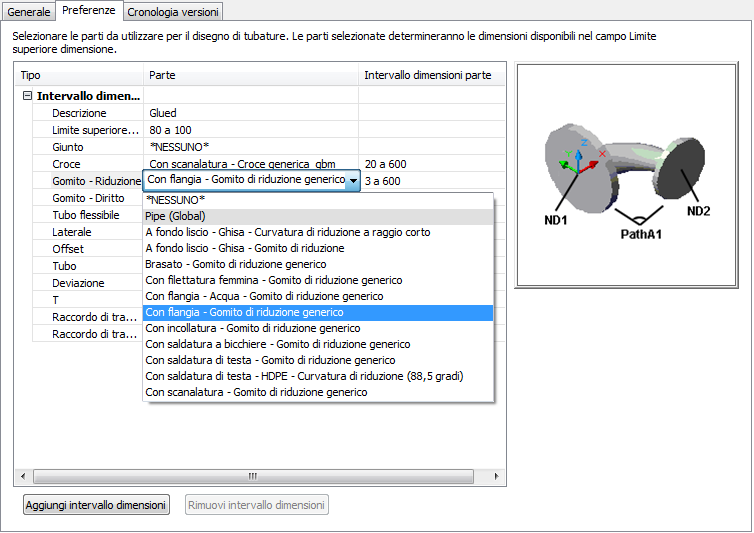Click the reducing elbow preview image

(626, 175)
